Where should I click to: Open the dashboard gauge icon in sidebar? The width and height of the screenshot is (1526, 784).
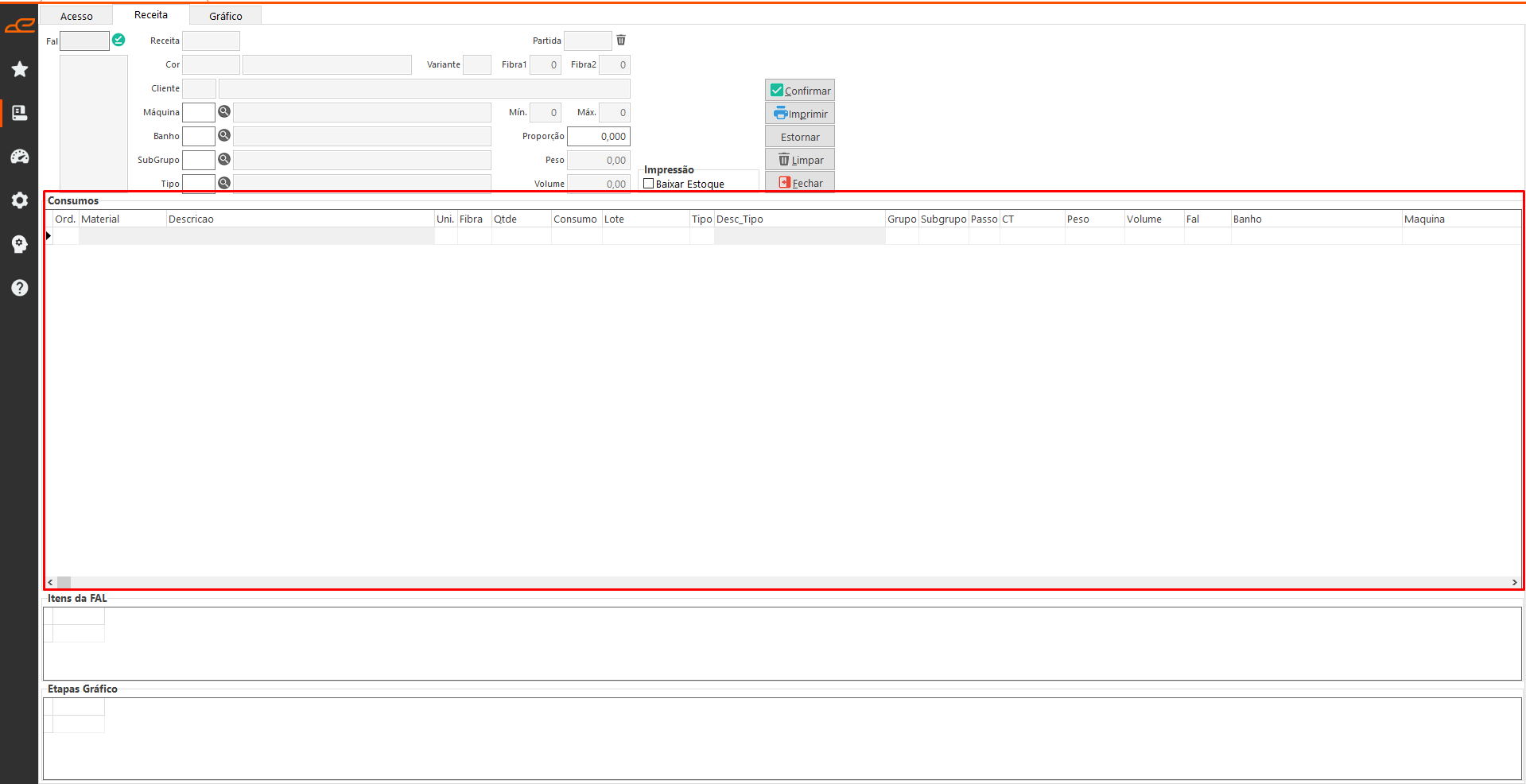tap(20, 157)
